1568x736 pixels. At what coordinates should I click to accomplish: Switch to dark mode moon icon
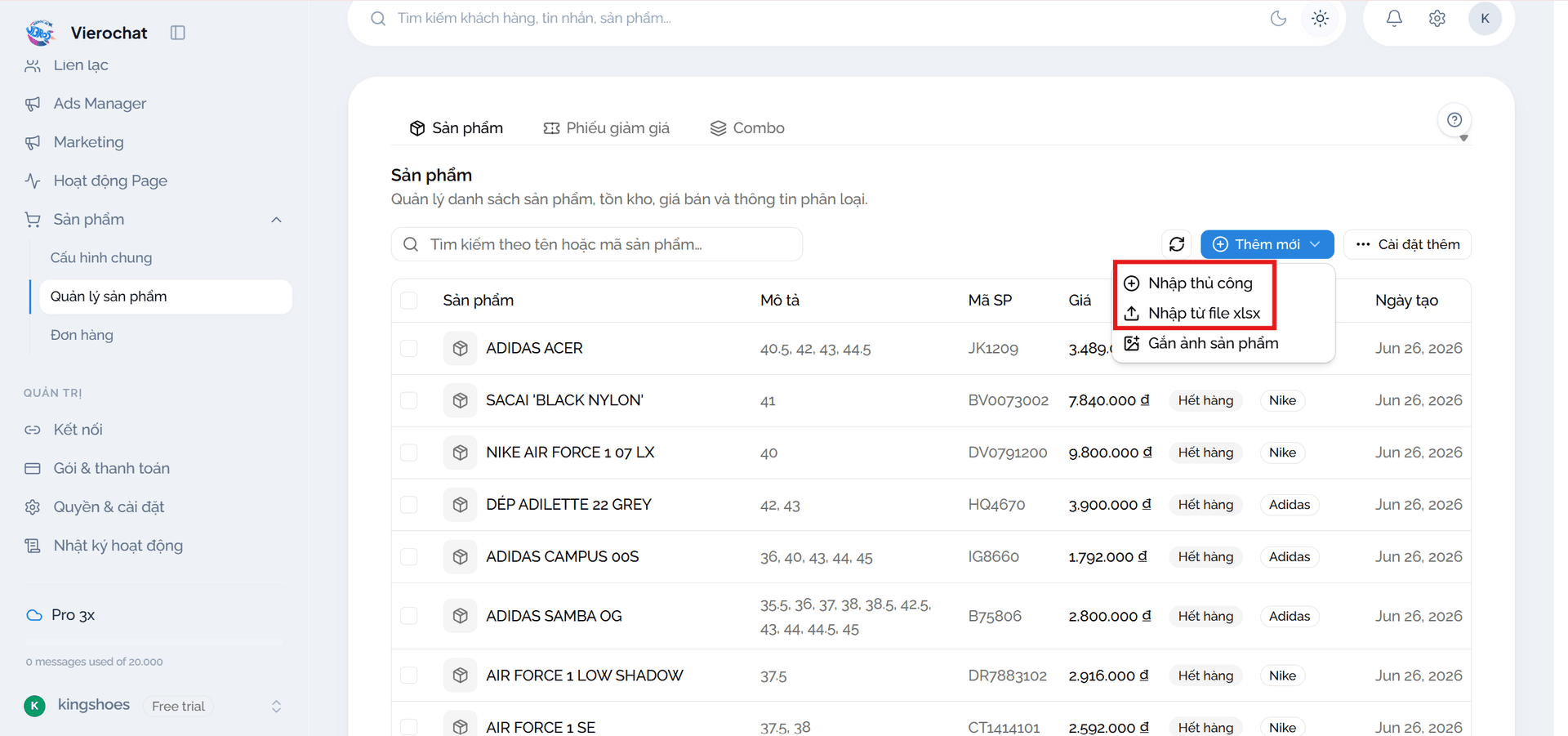coord(1278,18)
